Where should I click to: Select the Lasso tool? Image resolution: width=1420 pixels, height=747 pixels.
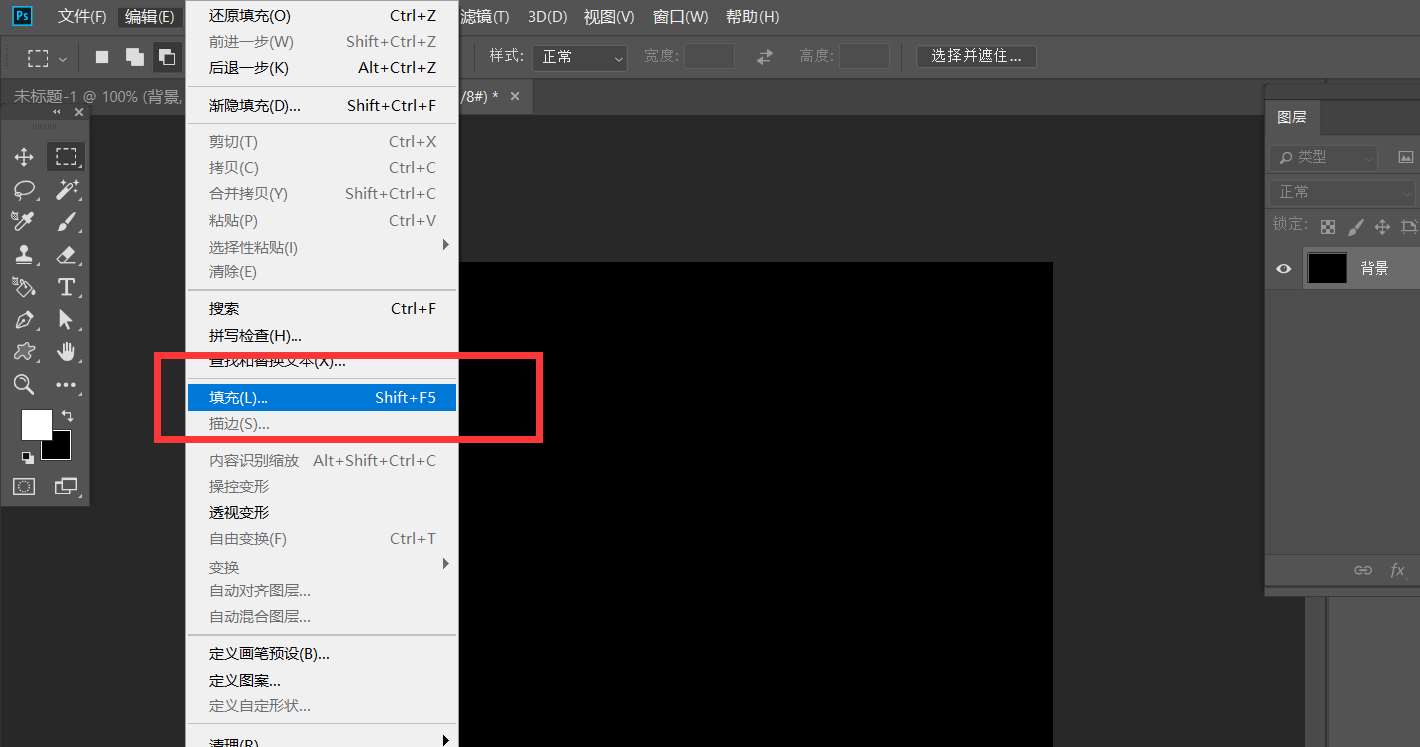point(24,190)
